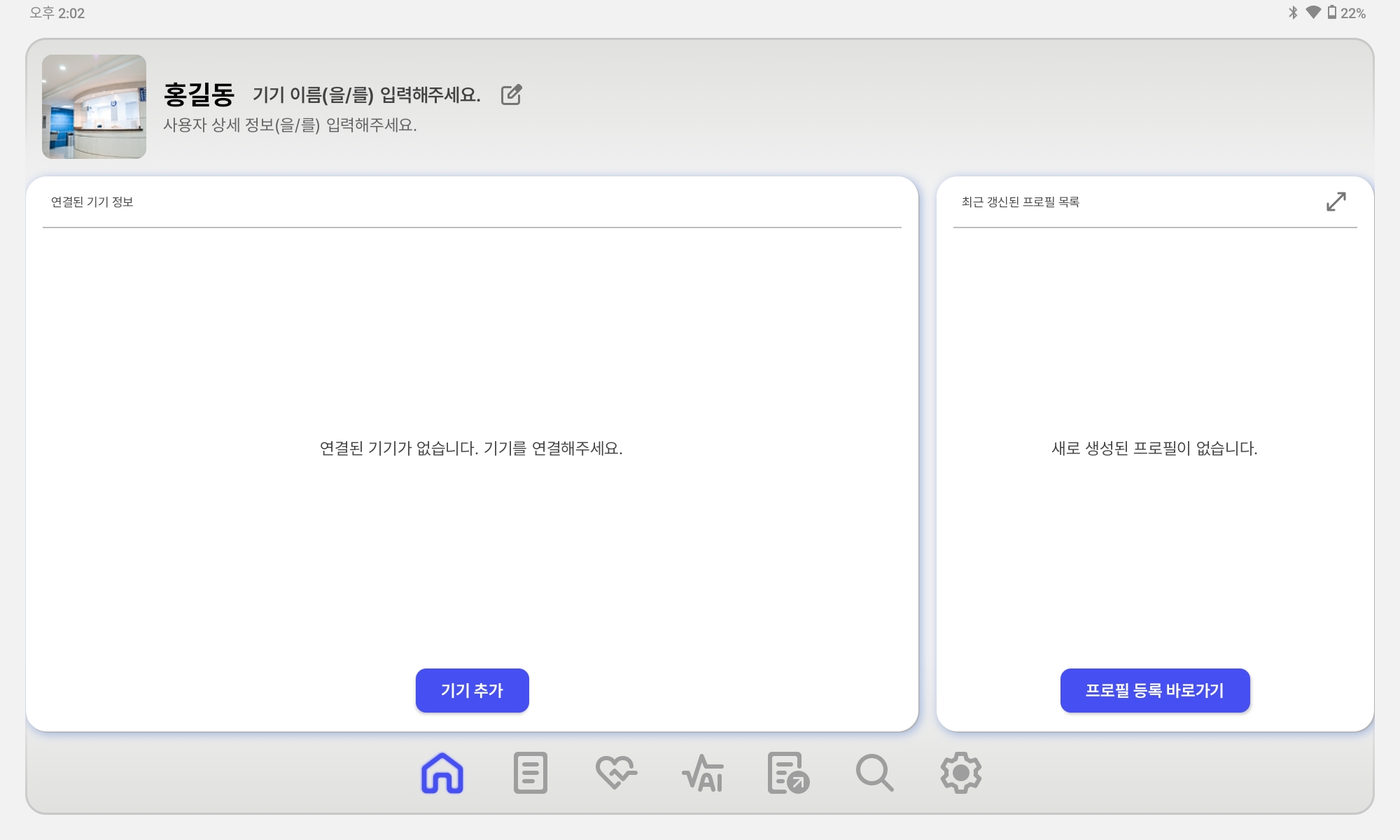Image resolution: width=1400 pixels, height=840 pixels.
Task: Check the battery 22% indicator
Action: point(1346,13)
